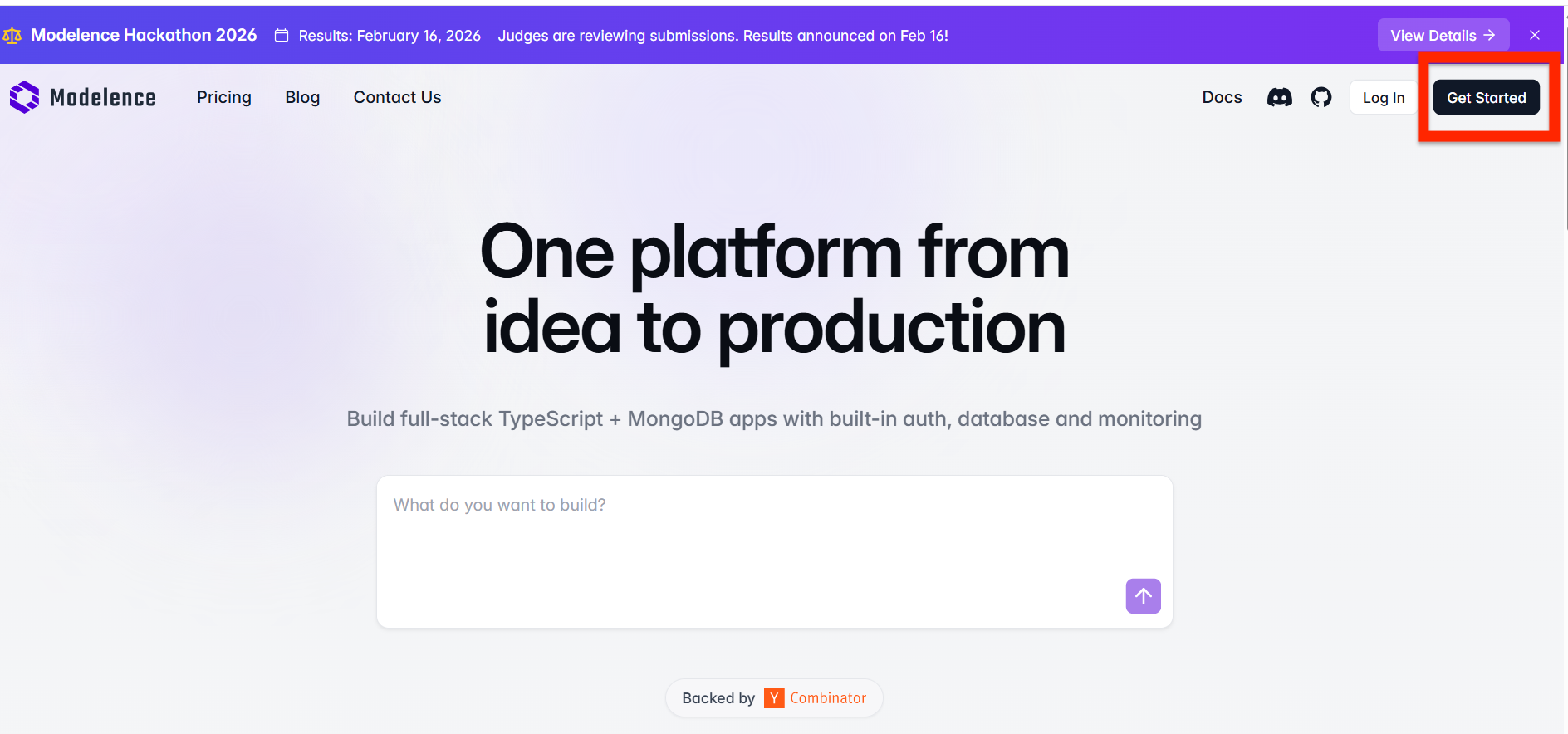Click the orange Y Combinator logo
This screenshot has height=734, width=1568.
[774, 698]
